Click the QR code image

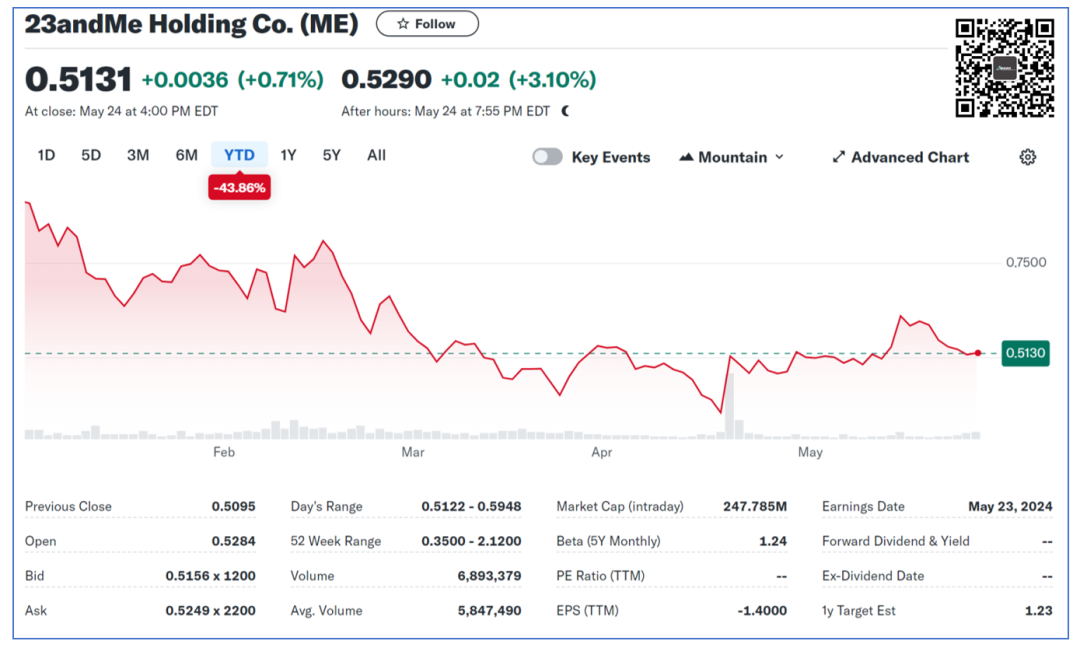coord(1005,68)
